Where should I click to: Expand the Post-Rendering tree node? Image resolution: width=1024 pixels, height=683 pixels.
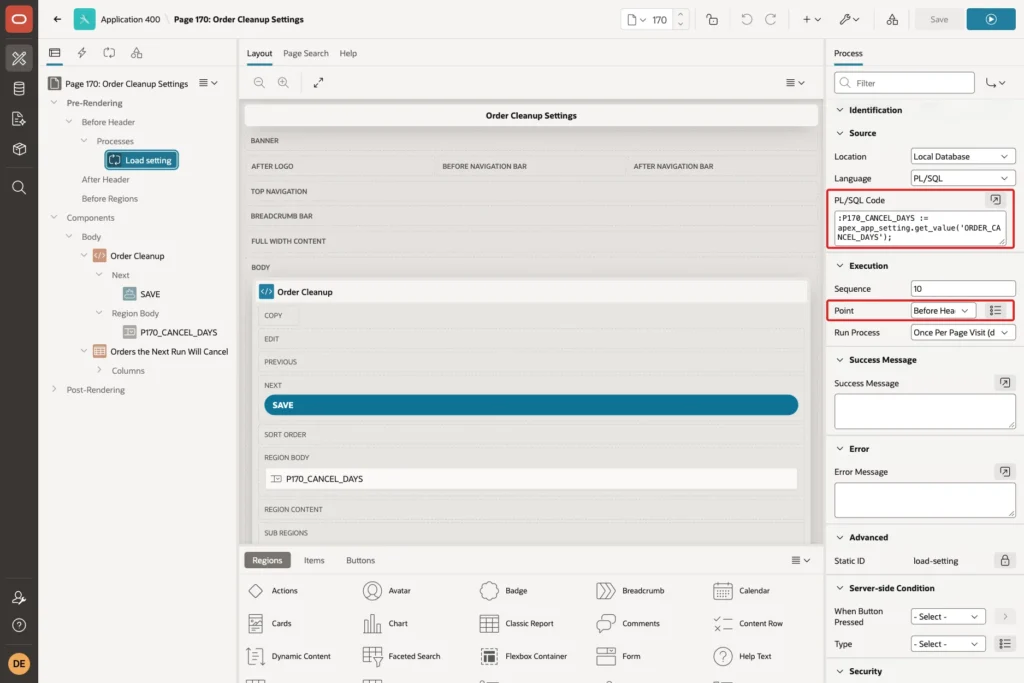point(54,389)
